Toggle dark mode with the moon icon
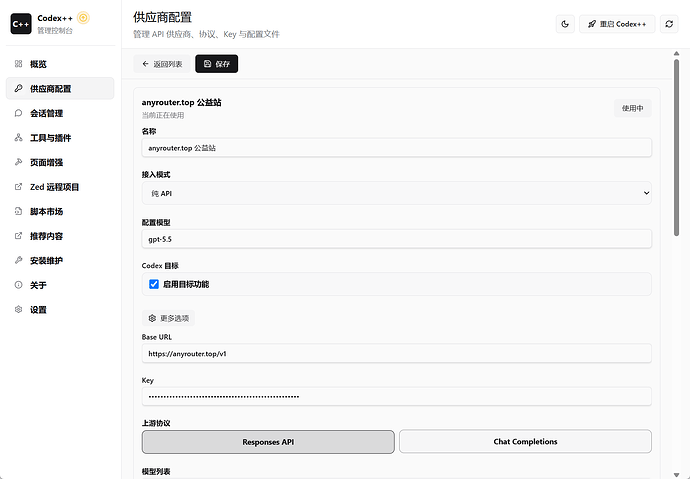The height and width of the screenshot is (479, 690). [x=565, y=24]
